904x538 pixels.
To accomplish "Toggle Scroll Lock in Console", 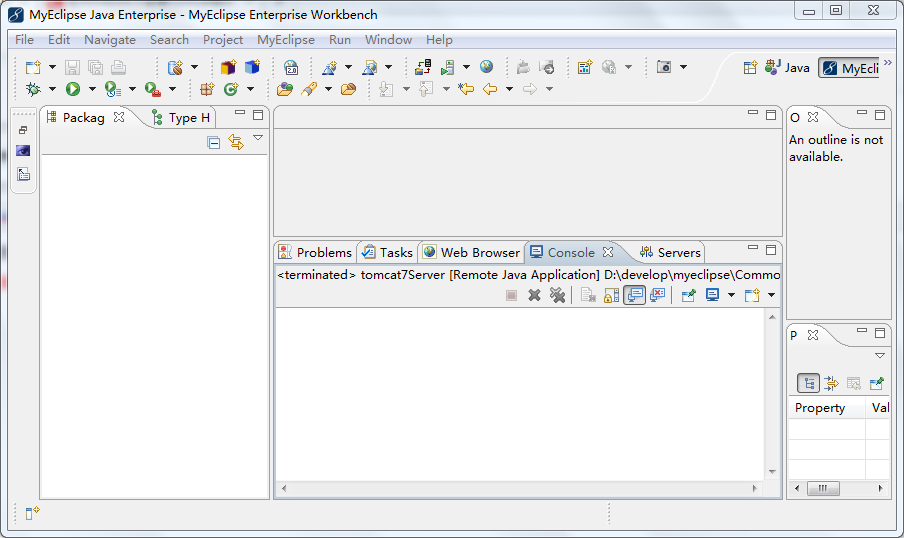I will [611, 295].
